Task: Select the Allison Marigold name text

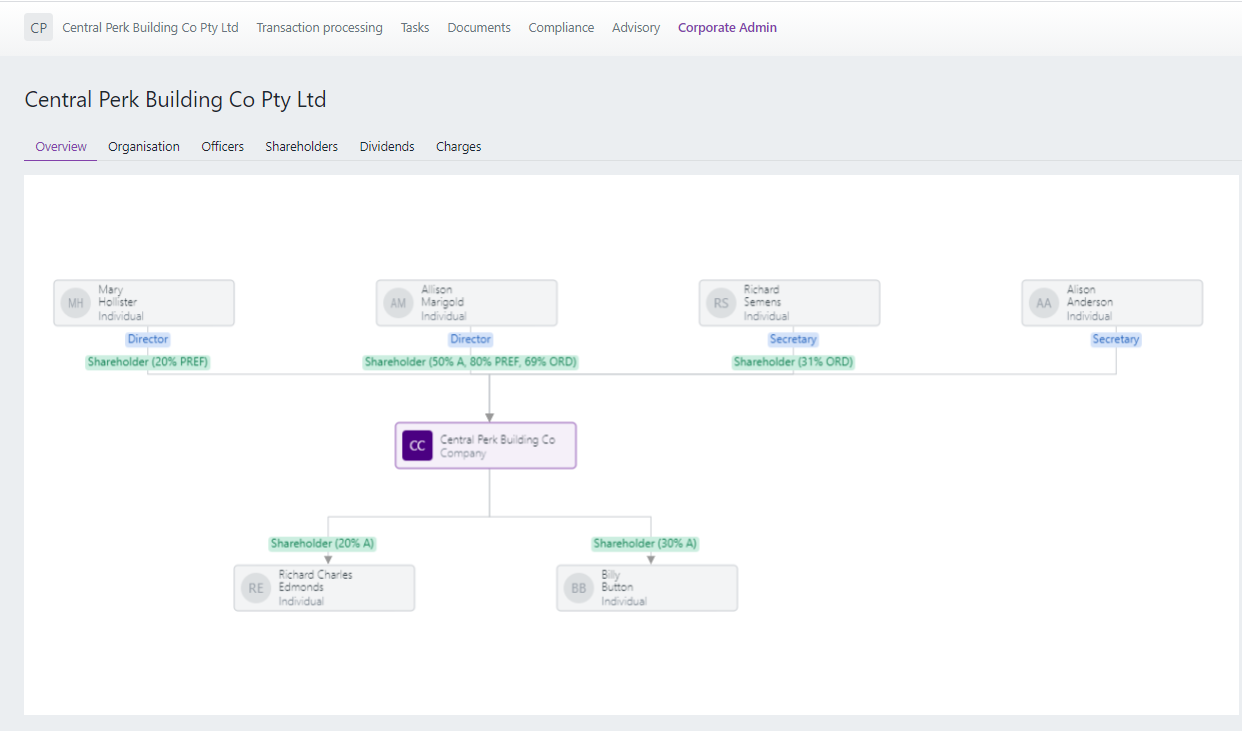Action: (x=442, y=296)
